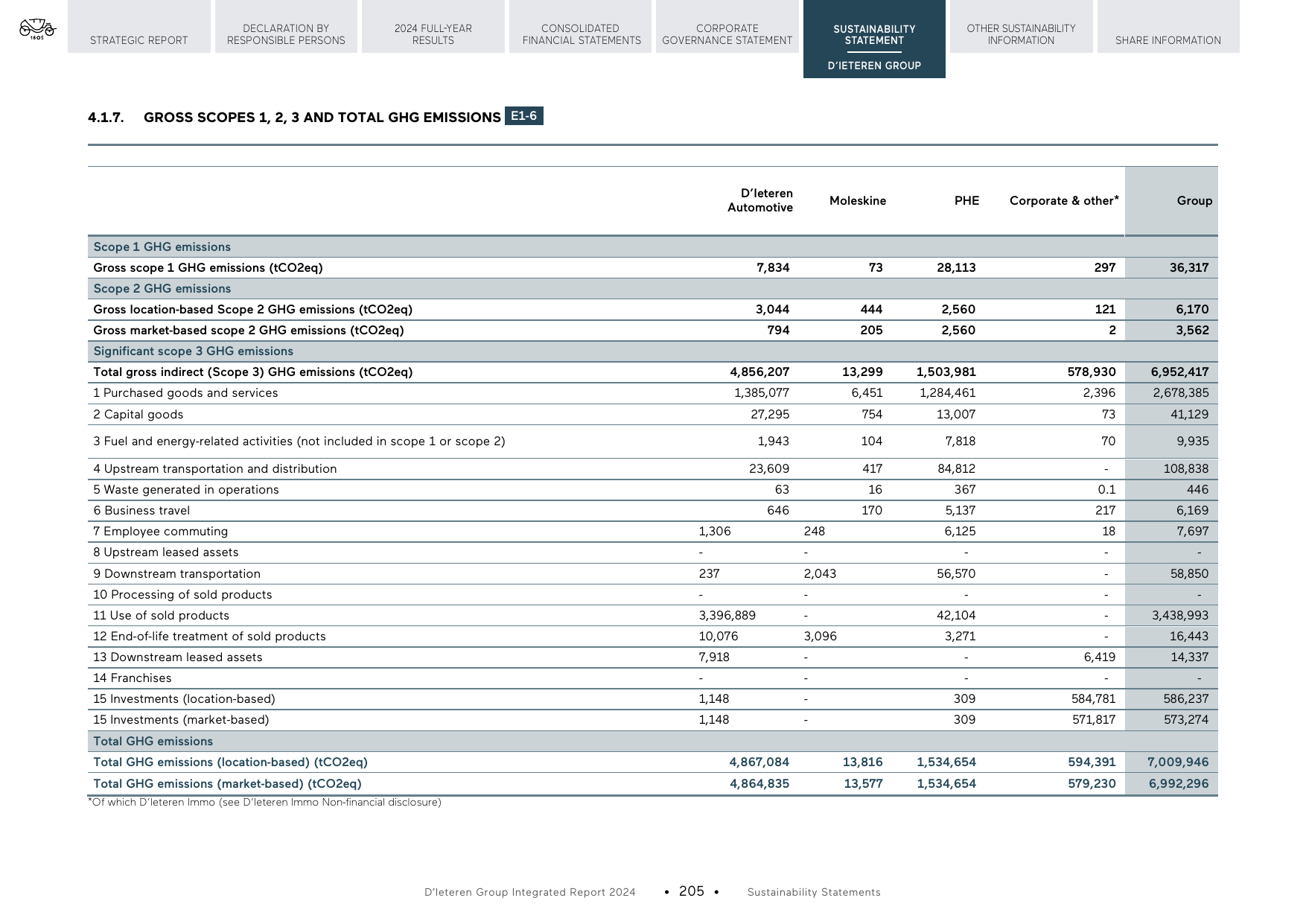Open the Strategic Report tab
1306x924 pixels.
click(138, 27)
